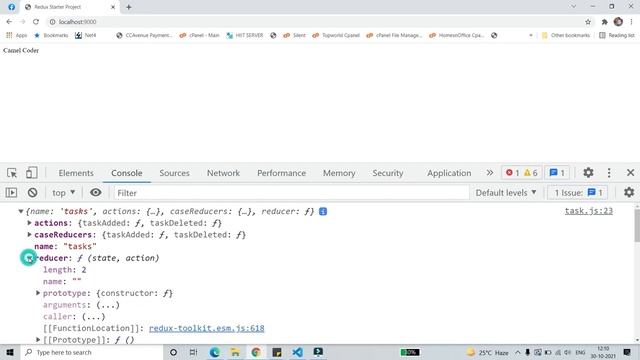Open the Chrome profile avatar
This screenshot has width=640, height=360.
[x=618, y=22]
